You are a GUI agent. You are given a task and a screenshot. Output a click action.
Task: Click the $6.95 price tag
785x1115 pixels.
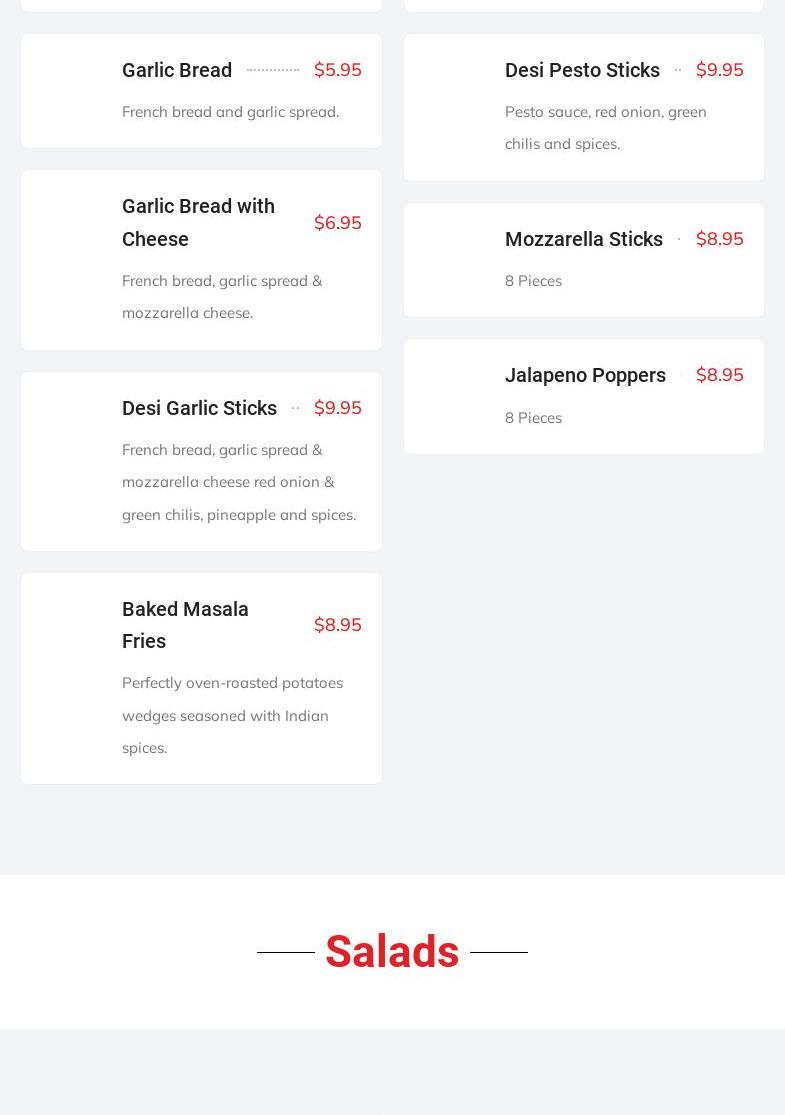pyautogui.click(x=337, y=222)
